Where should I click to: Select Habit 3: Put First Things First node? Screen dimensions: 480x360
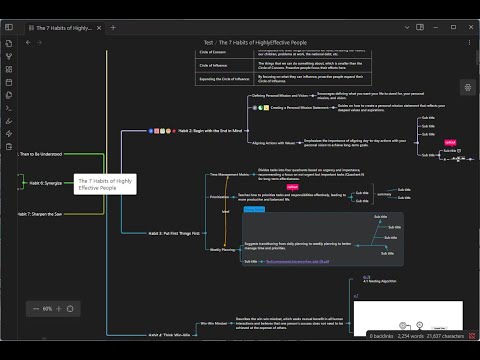coord(174,233)
